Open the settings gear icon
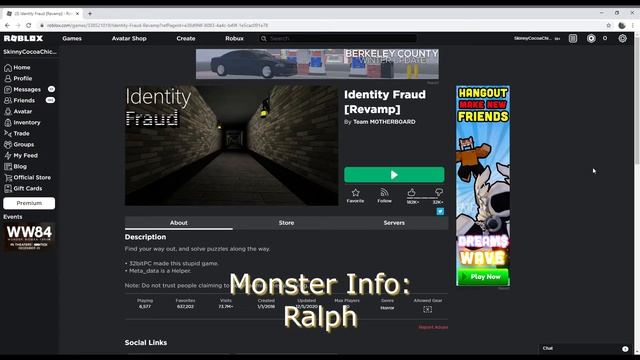Viewport: 640px width, 360px height. (622, 38)
